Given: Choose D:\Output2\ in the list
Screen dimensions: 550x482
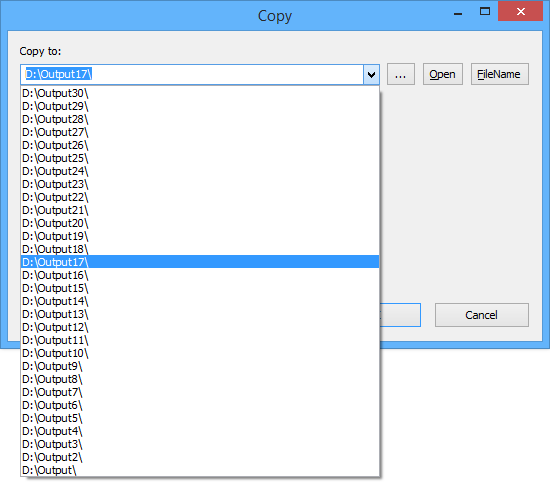Looking at the screenshot, I should [200, 457].
